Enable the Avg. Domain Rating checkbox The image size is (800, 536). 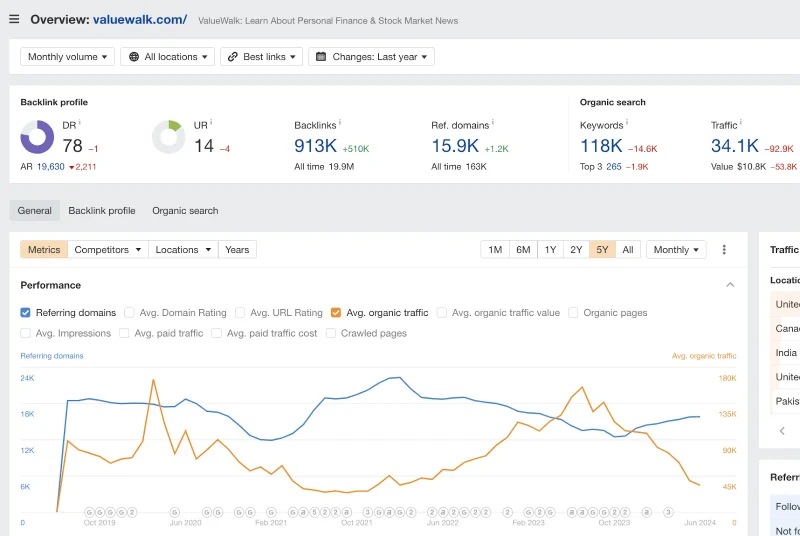click(x=129, y=313)
